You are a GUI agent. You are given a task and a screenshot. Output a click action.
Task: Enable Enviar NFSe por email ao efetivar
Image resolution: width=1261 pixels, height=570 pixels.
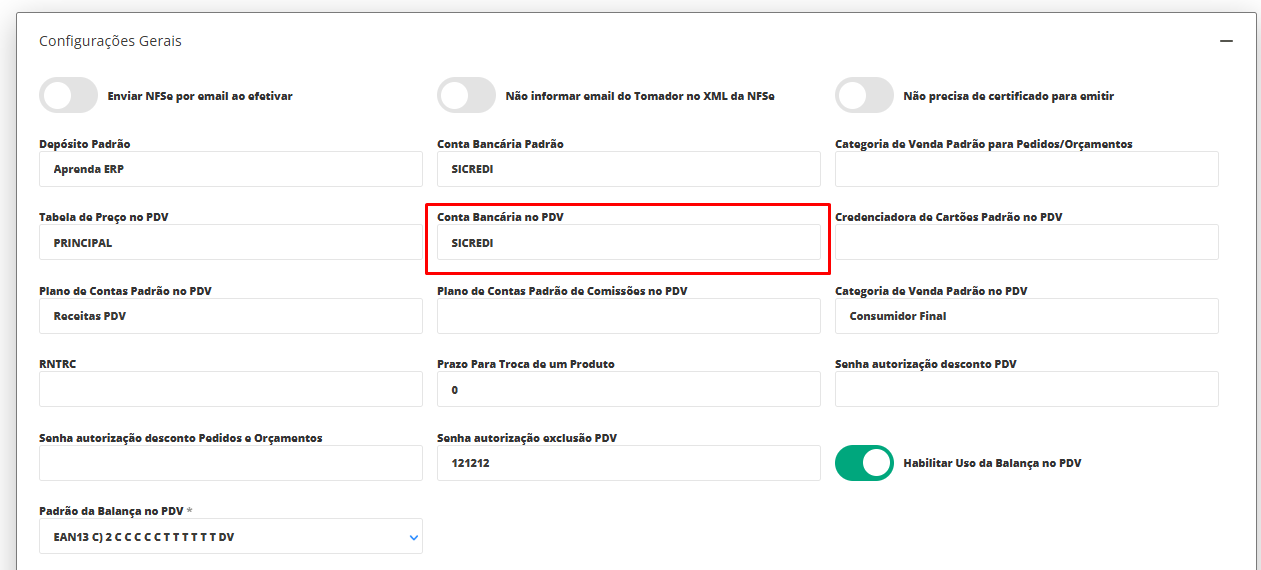coord(68,96)
